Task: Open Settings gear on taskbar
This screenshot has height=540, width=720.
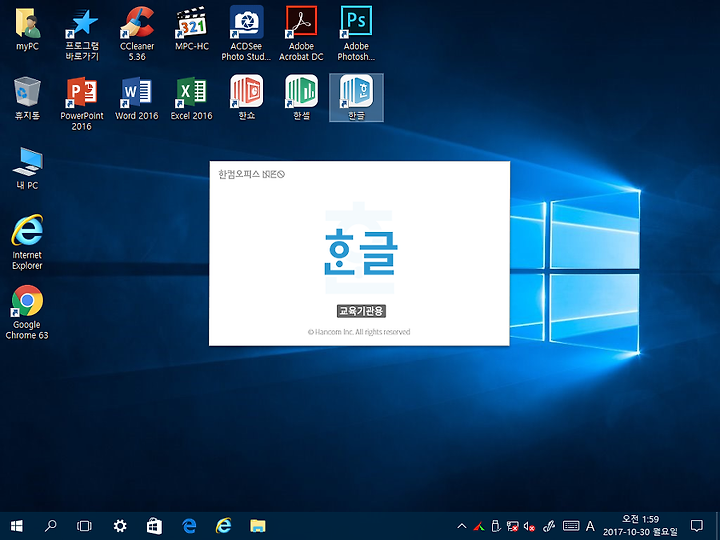Action: point(120,526)
